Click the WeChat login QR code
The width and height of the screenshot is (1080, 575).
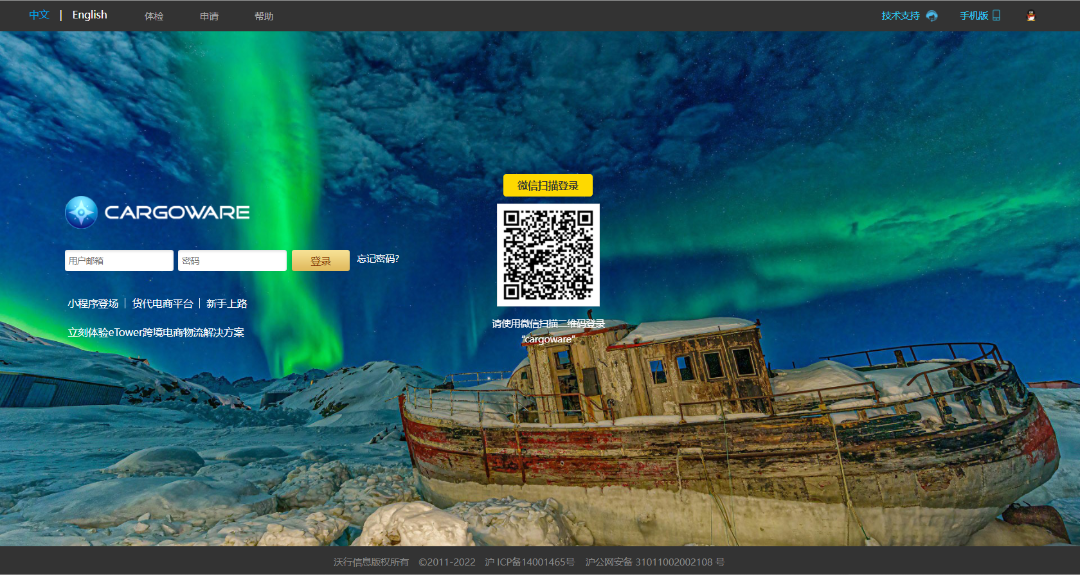(x=548, y=255)
